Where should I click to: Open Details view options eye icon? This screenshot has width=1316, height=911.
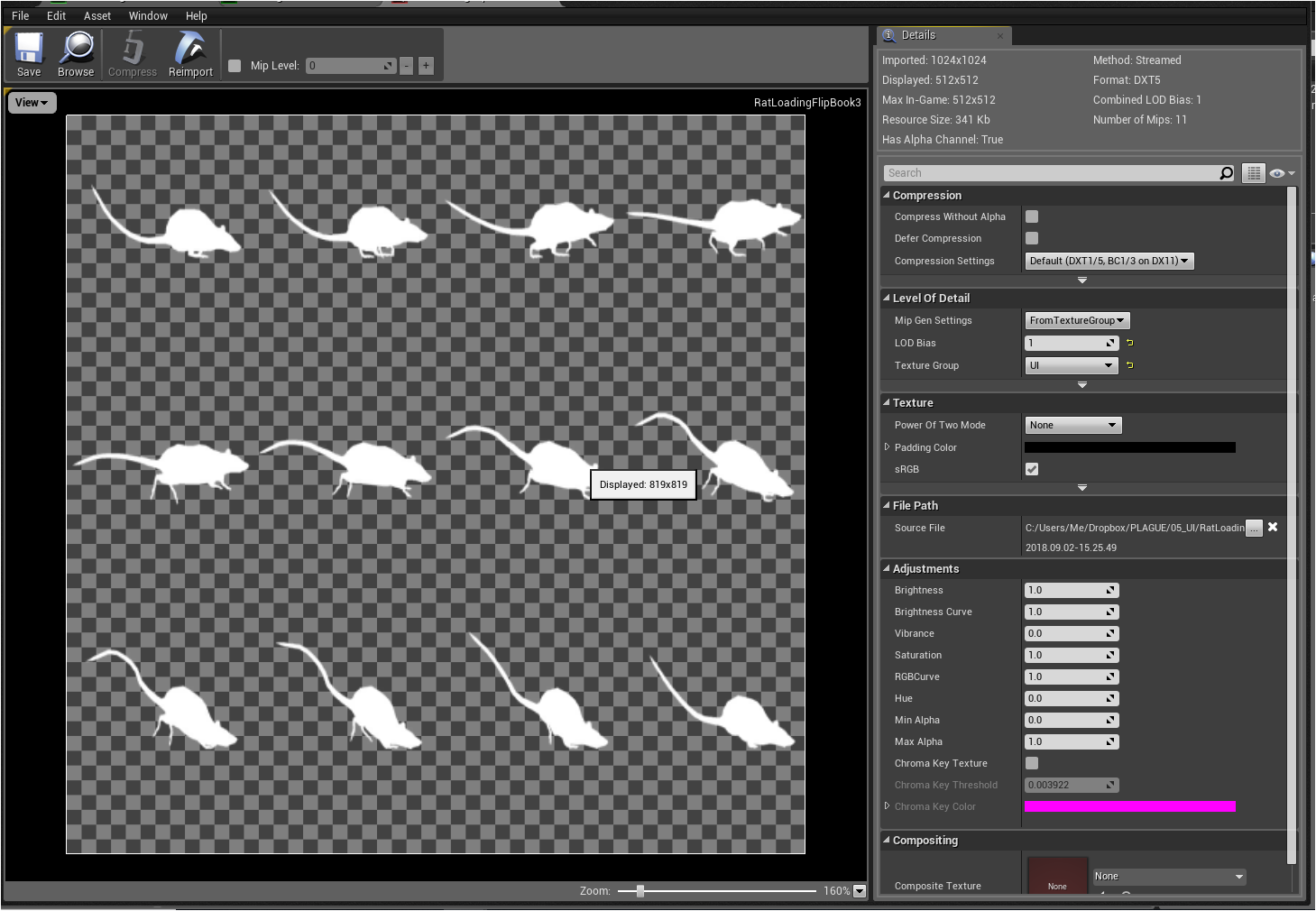click(x=1281, y=173)
